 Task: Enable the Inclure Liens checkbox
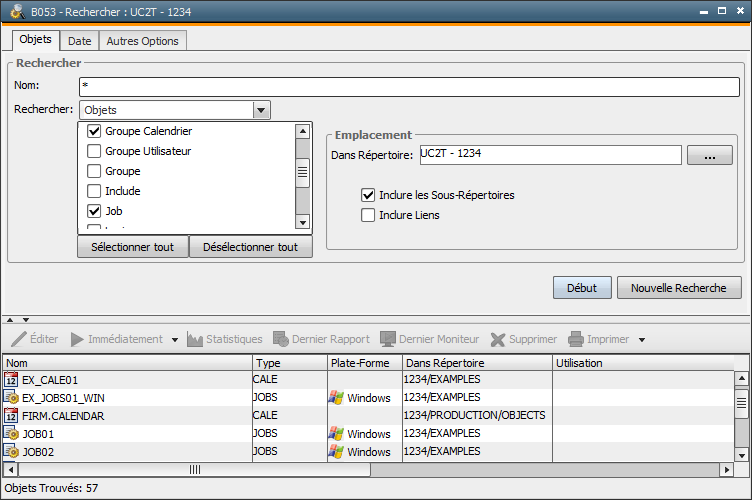(x=368, y=214)
